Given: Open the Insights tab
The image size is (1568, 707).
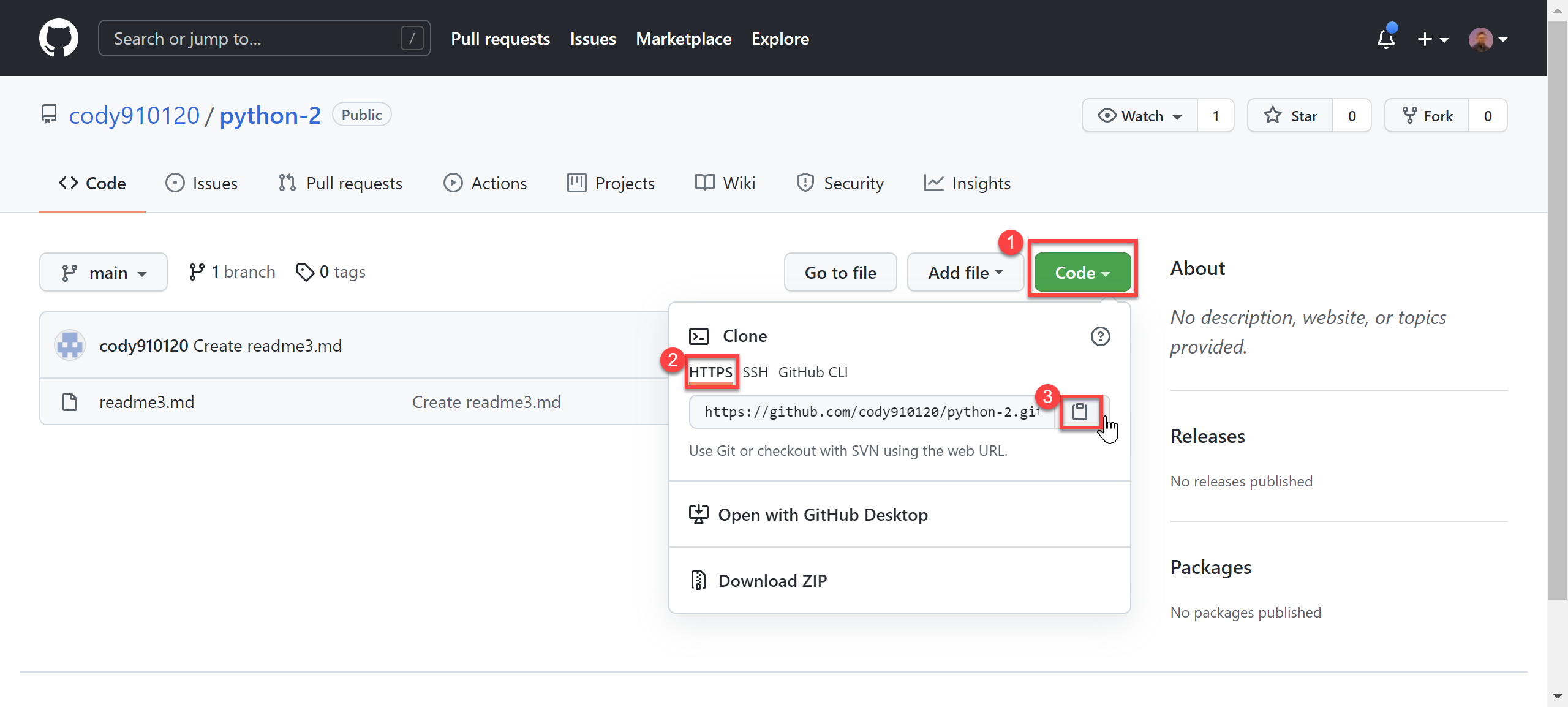Looking at the screenshot, I should point(968,183).
